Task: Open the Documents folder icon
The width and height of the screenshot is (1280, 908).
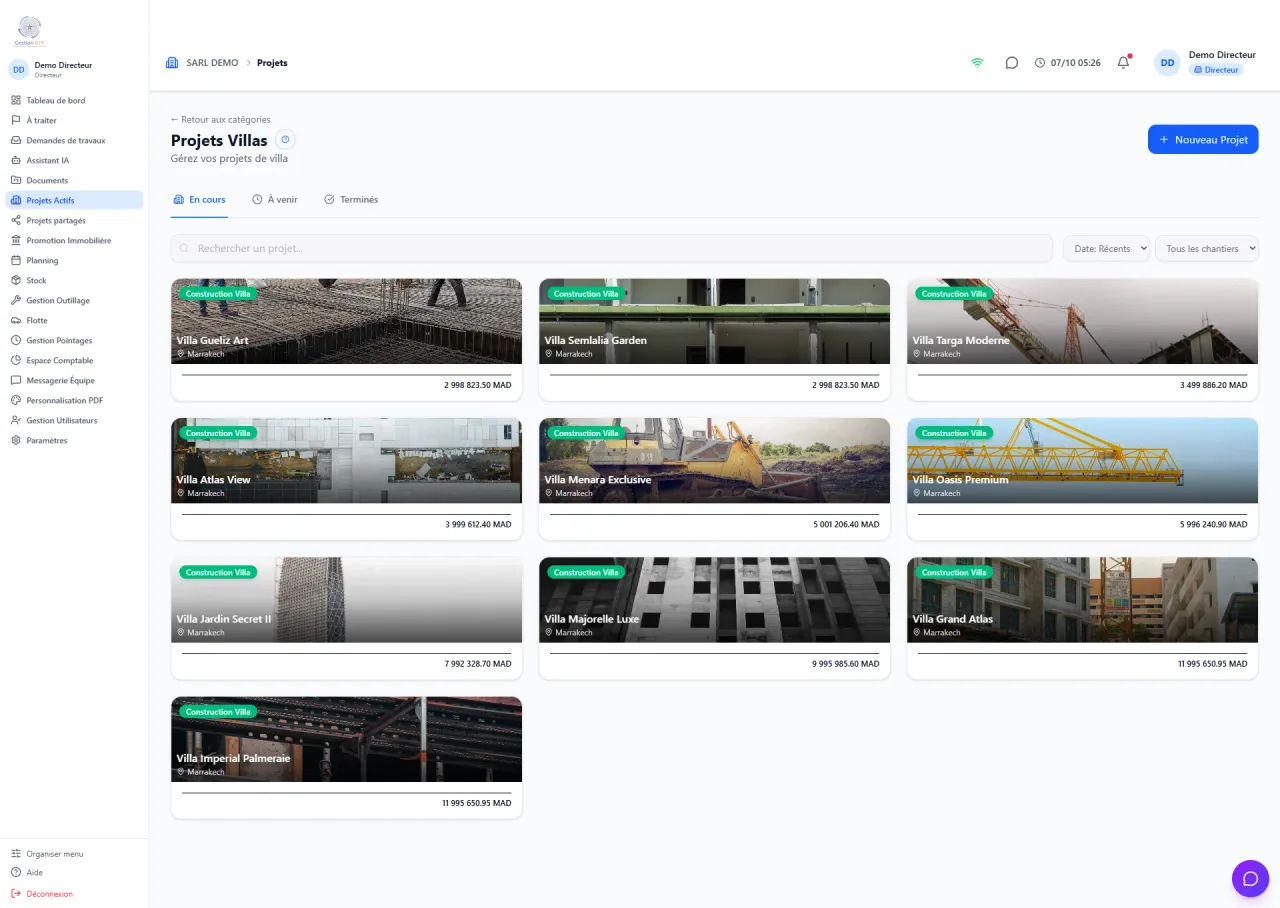Action: pyautogui.click(x=16, y=180)
